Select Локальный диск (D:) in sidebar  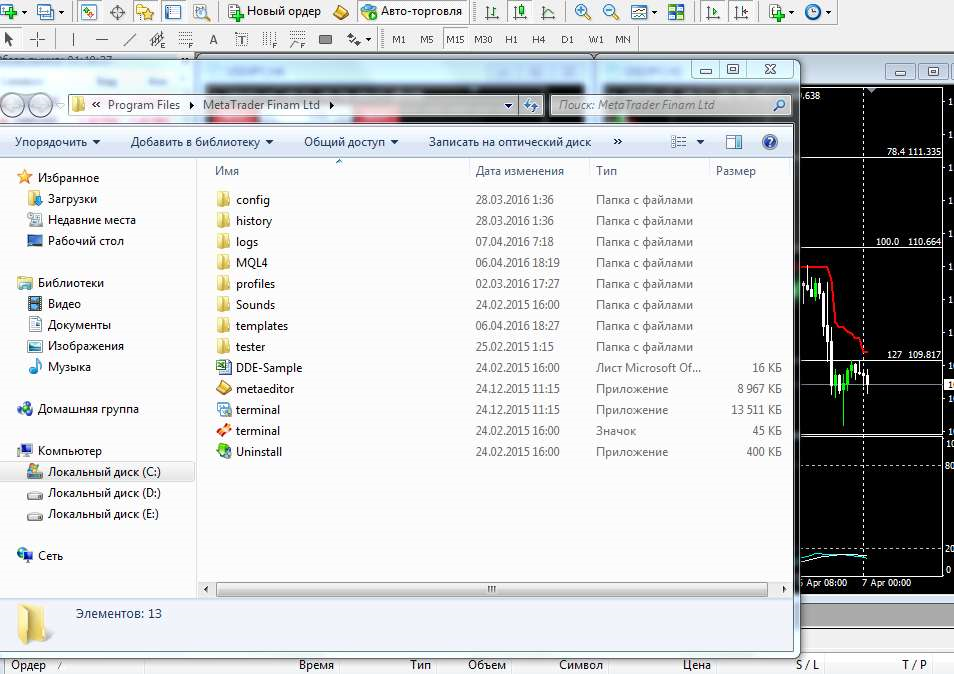click(x=103, y=493)
